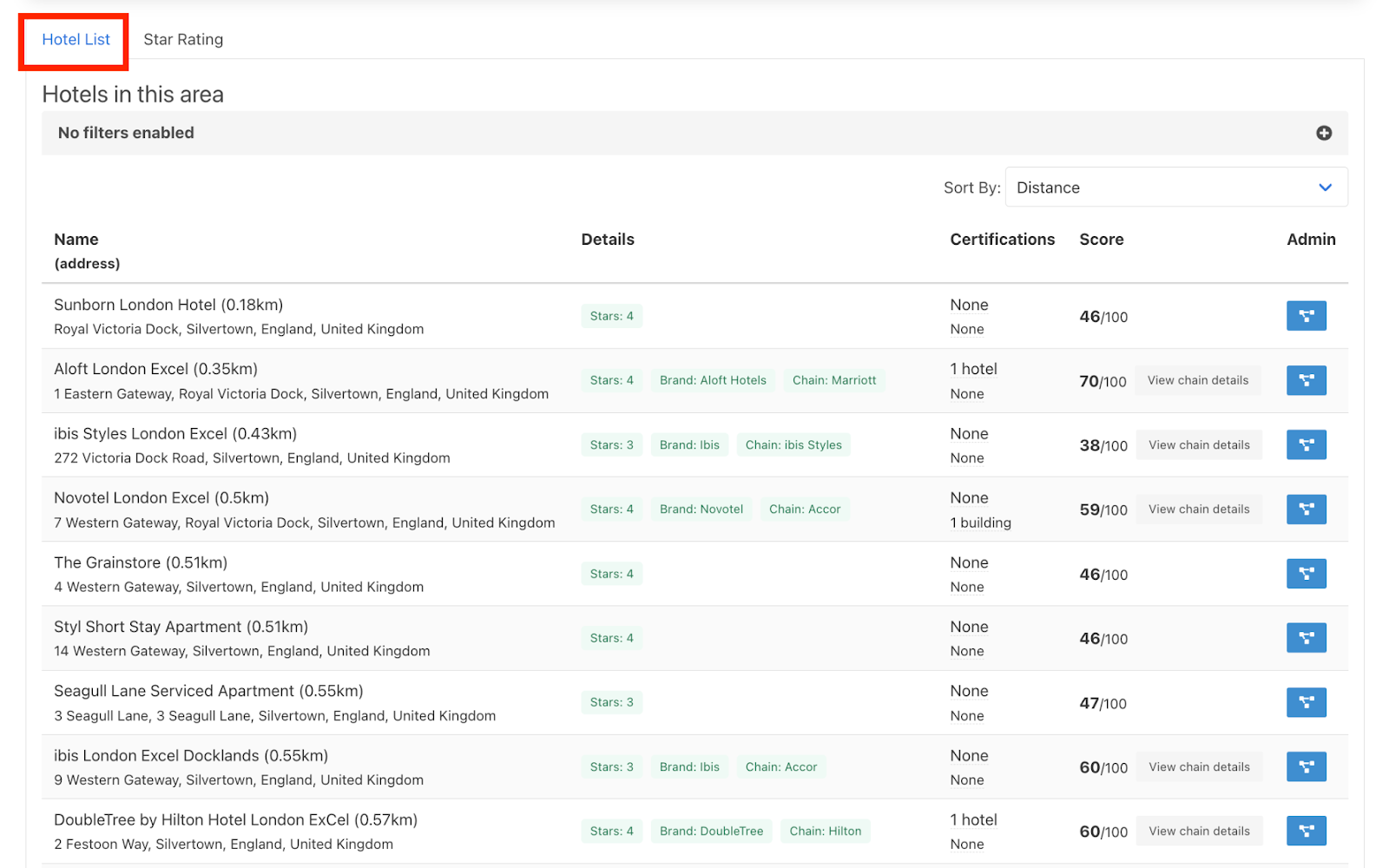The image size is (1389, 868).
Task: Select admin icon for The Grainstore
Action: pos(1306,574)
